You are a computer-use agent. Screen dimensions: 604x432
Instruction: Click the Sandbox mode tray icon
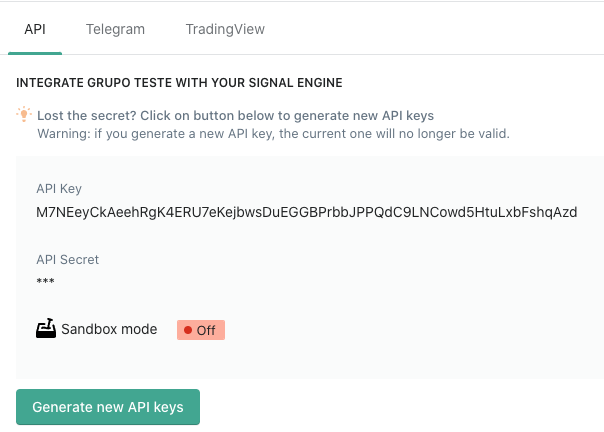click(46, 329)
